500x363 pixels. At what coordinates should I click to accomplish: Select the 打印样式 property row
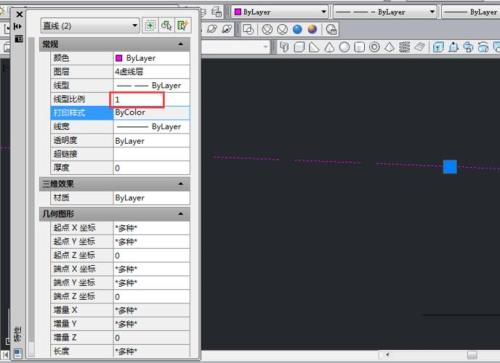(120, 113)
